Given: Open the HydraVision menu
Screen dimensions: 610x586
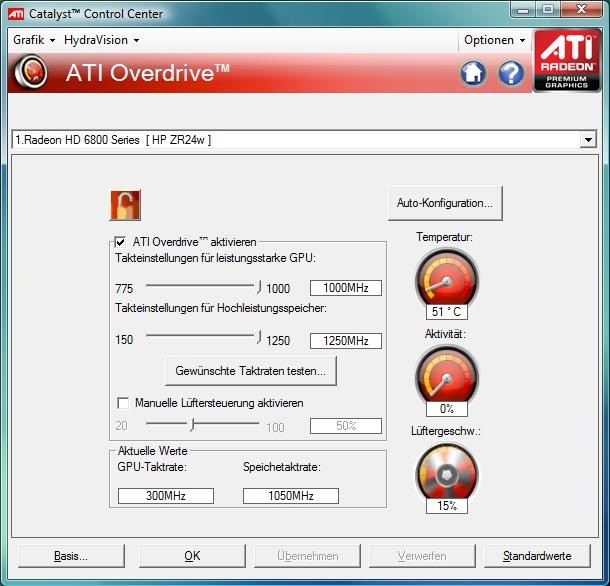Looking at the screenshot, I should pos(102,40).
